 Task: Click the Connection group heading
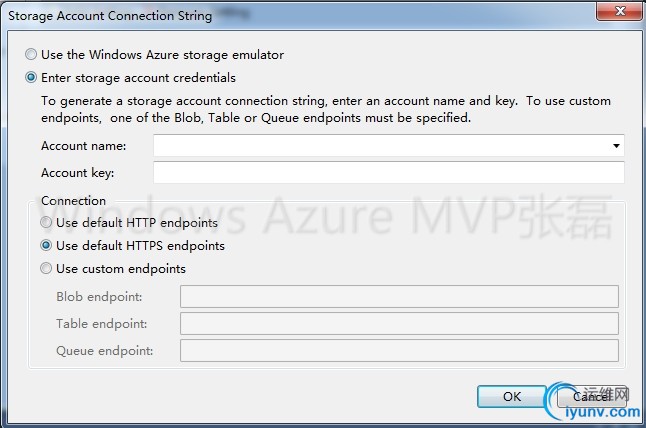[x=73, y=201]
